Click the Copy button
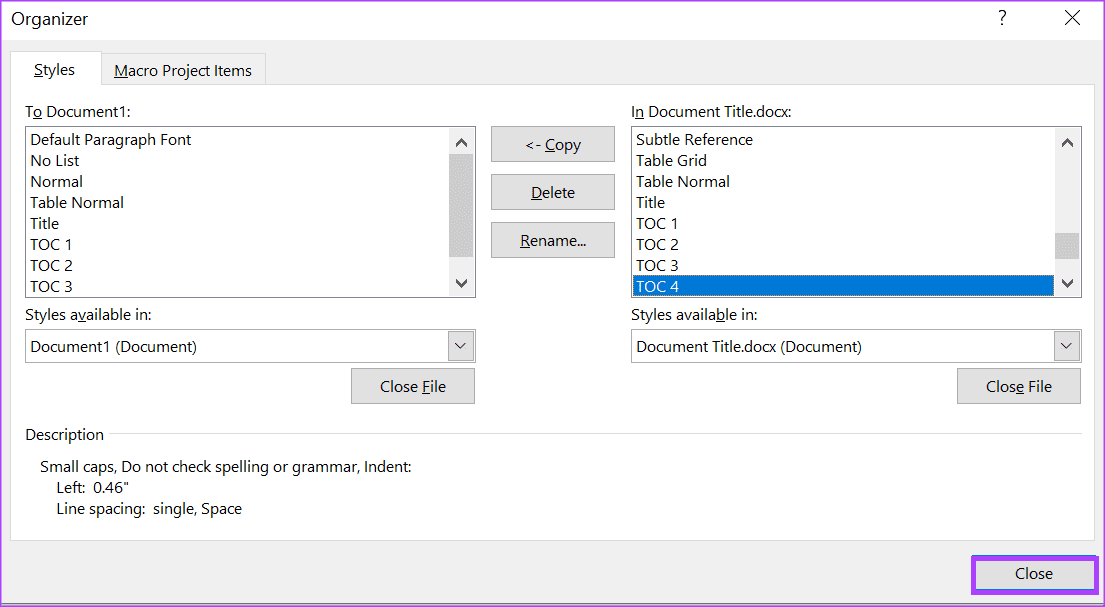 (552, 145)
